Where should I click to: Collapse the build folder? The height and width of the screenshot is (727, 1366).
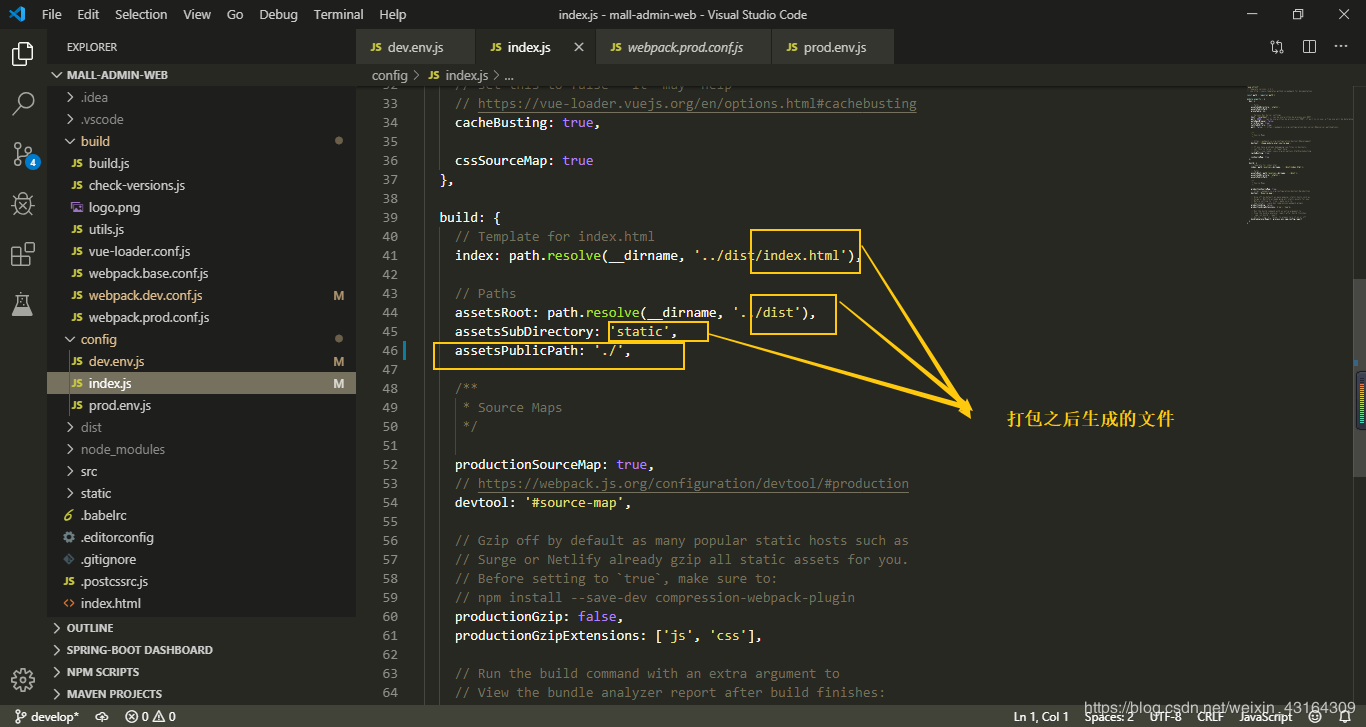coord(202,141)
